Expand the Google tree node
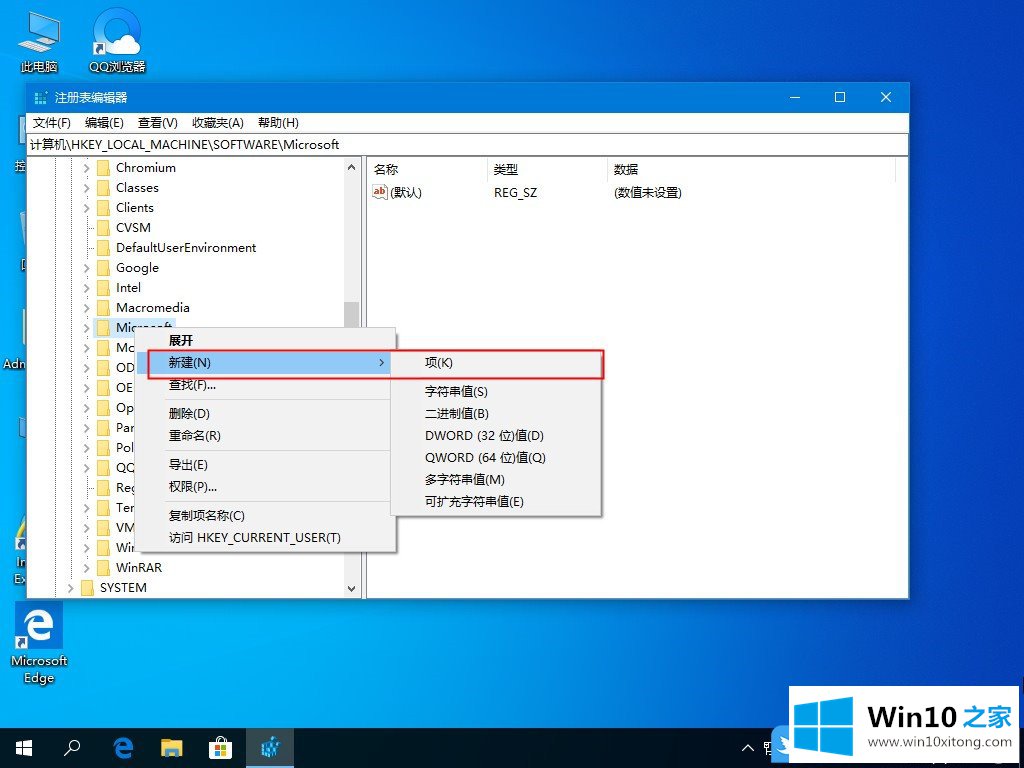Image resolution: width=1024 pixels, height=768 pixels. (86, 268)
